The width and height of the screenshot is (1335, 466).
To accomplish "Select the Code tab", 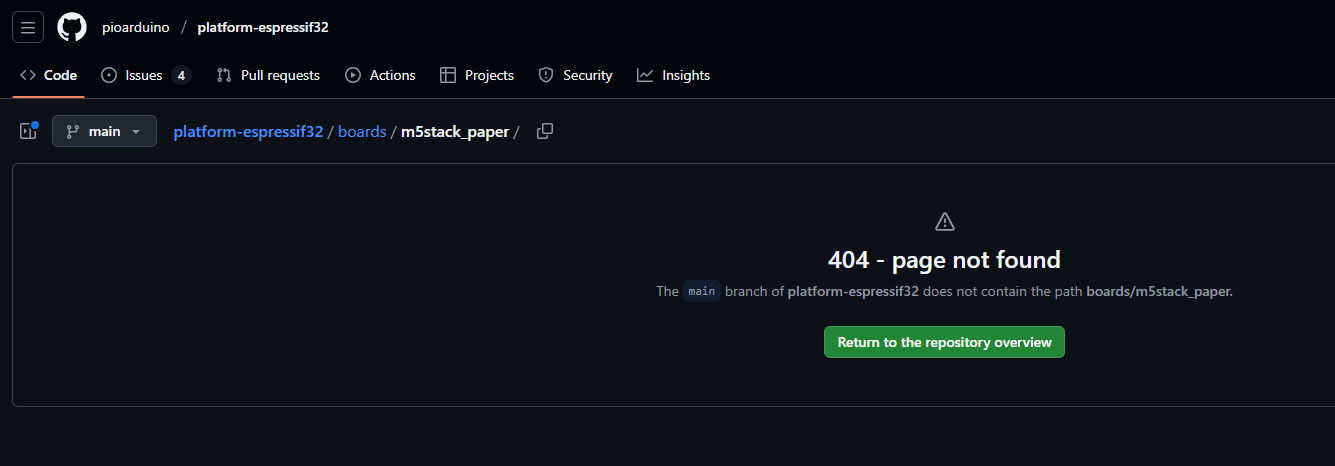I will 49,75.
